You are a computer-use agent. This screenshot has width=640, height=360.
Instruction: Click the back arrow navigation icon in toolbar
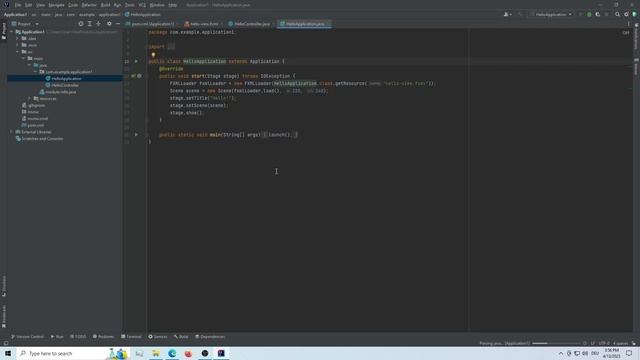pyautogui.click(x=520, y=14)
